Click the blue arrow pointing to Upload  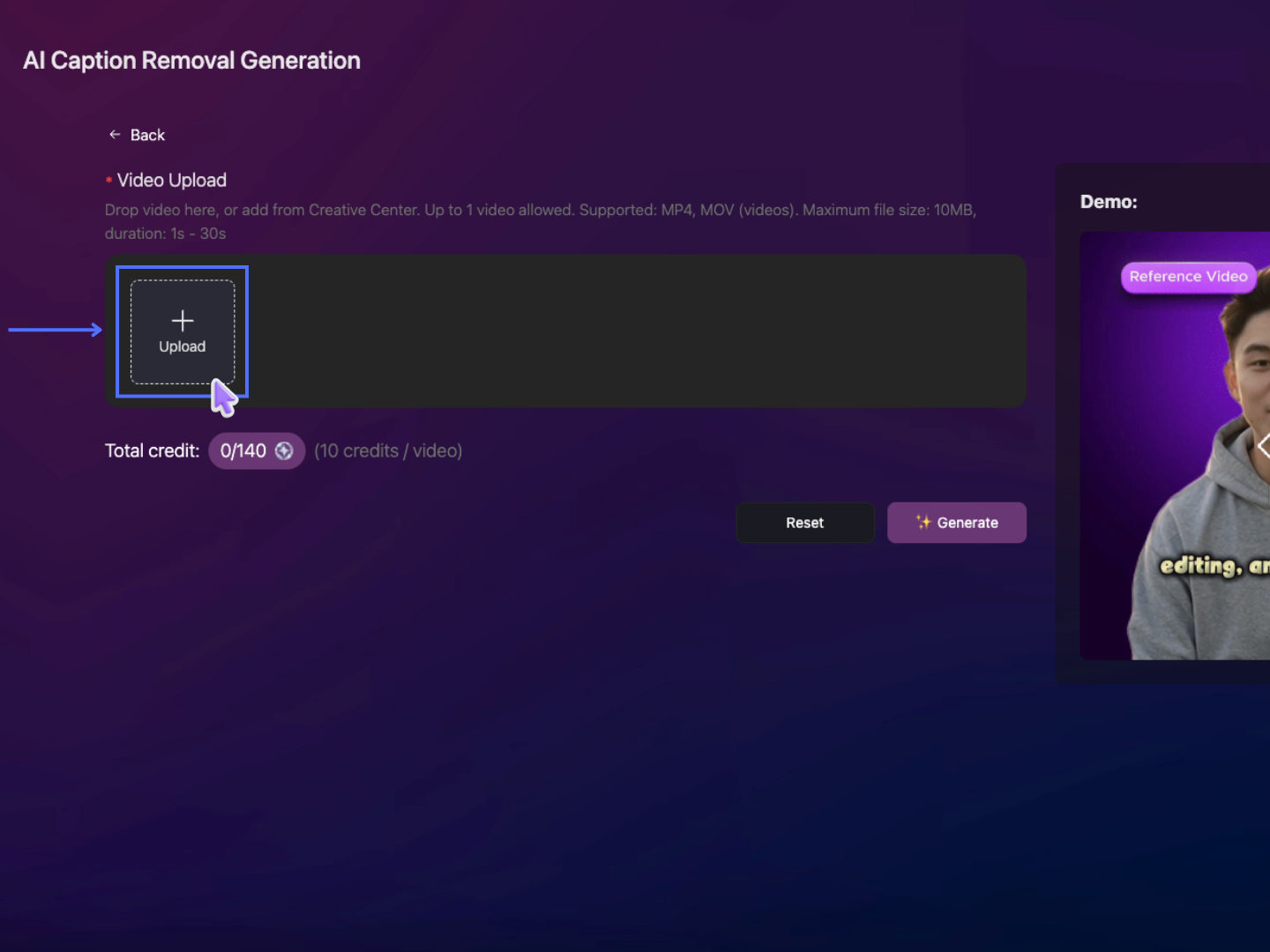pyautogui.click(x=55, y=331)
